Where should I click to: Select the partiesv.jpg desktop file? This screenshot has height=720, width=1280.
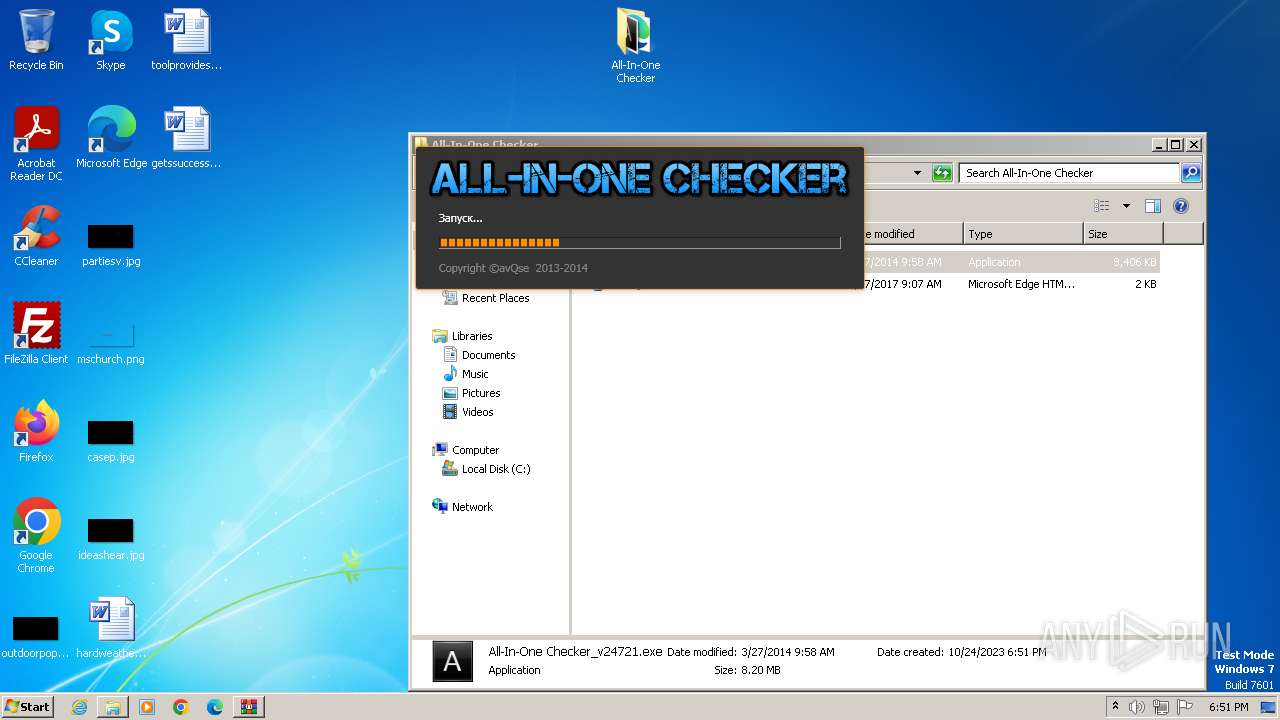[x=111, y=246]
